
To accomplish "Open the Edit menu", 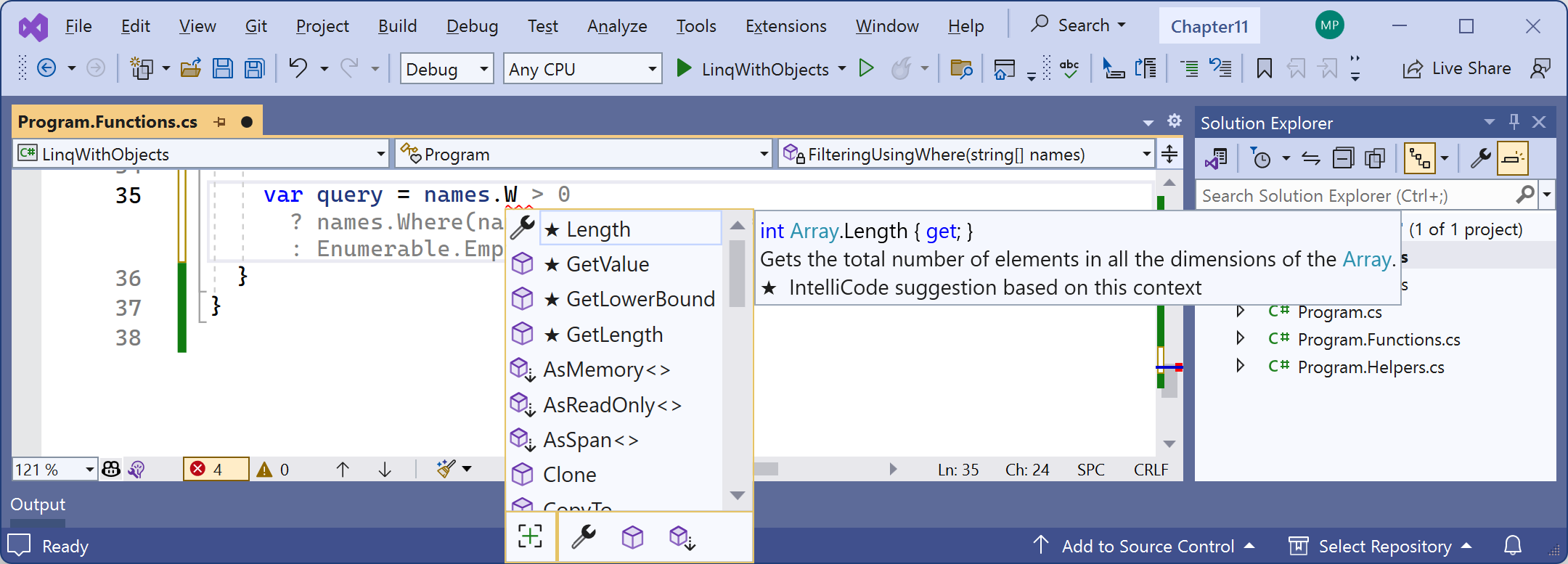I will pos(135,26).
